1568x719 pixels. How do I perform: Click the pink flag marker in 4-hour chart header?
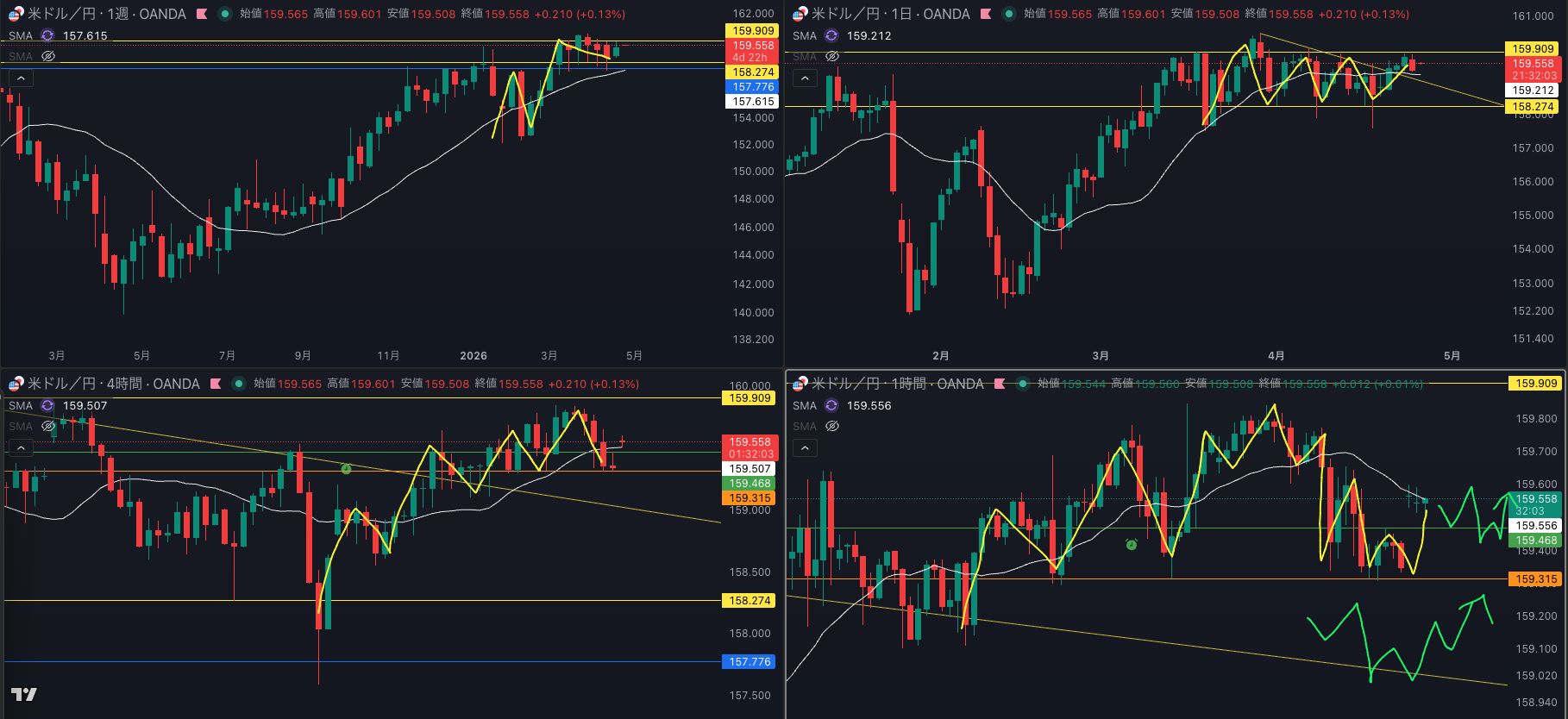[216, 384]
